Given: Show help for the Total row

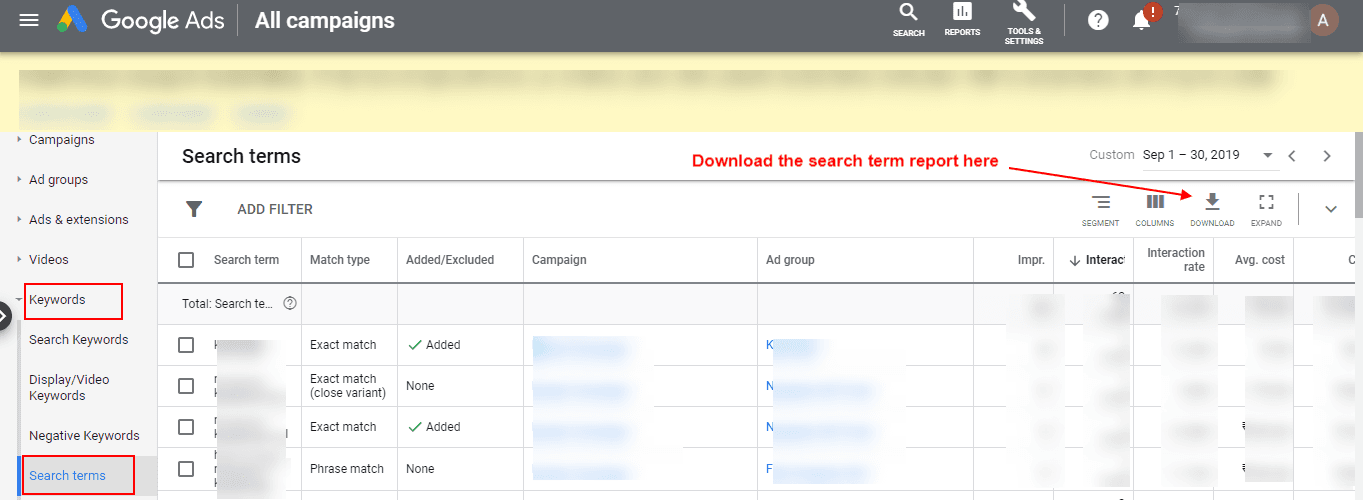Looking at the screenshot, I should click(x=290, y=303).
